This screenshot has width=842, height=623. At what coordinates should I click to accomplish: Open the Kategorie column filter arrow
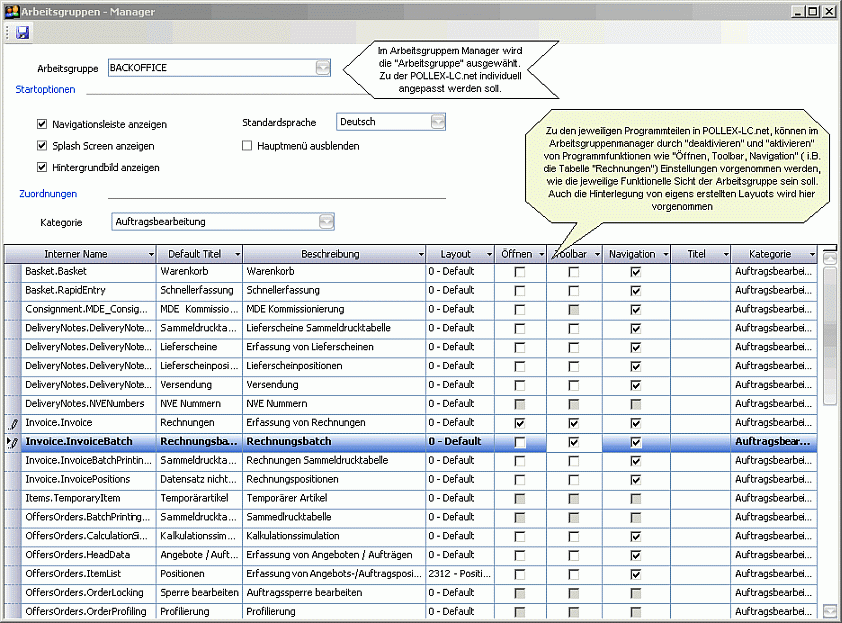pyautogui.click(x=812, y=255)
